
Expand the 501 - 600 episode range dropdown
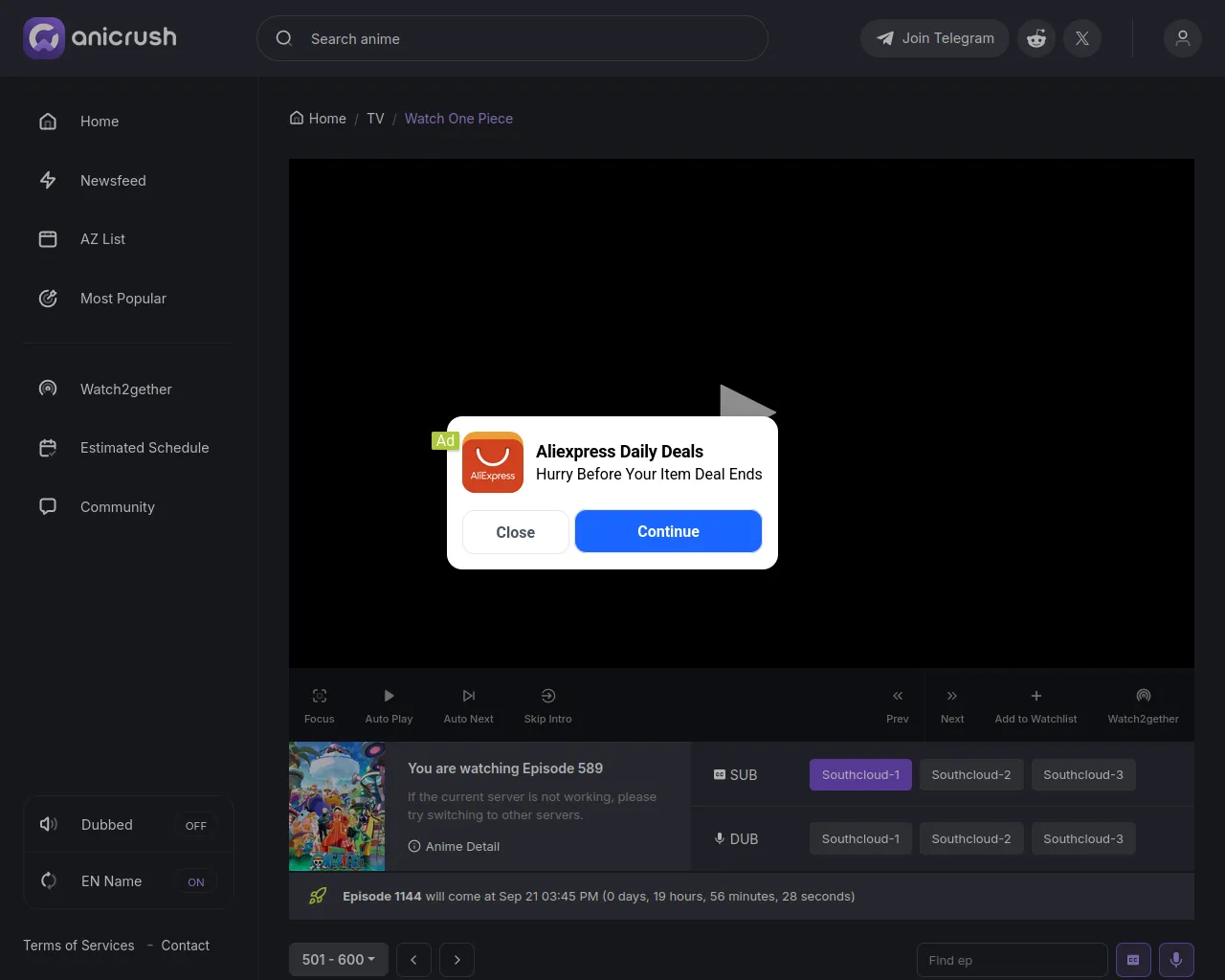[x=338, y=959]
